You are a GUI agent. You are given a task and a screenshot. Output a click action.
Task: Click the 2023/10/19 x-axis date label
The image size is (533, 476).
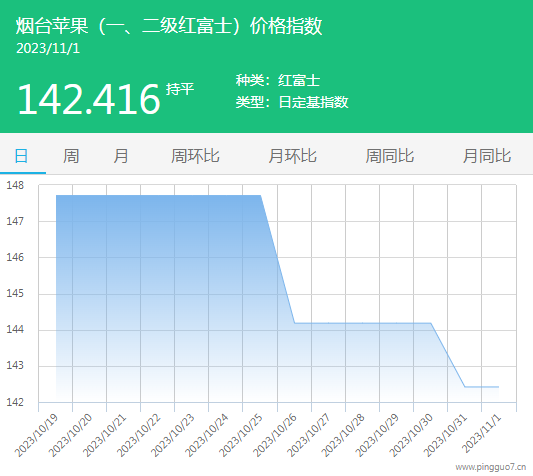pyautogui.click(x=36, y=435)
